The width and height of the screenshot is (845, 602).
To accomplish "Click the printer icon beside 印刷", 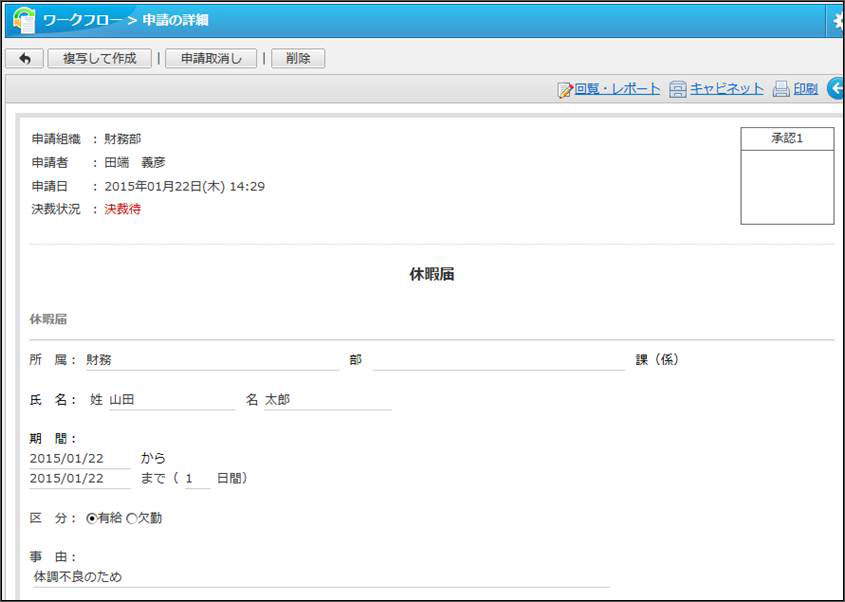I will (x=781, y=90).
